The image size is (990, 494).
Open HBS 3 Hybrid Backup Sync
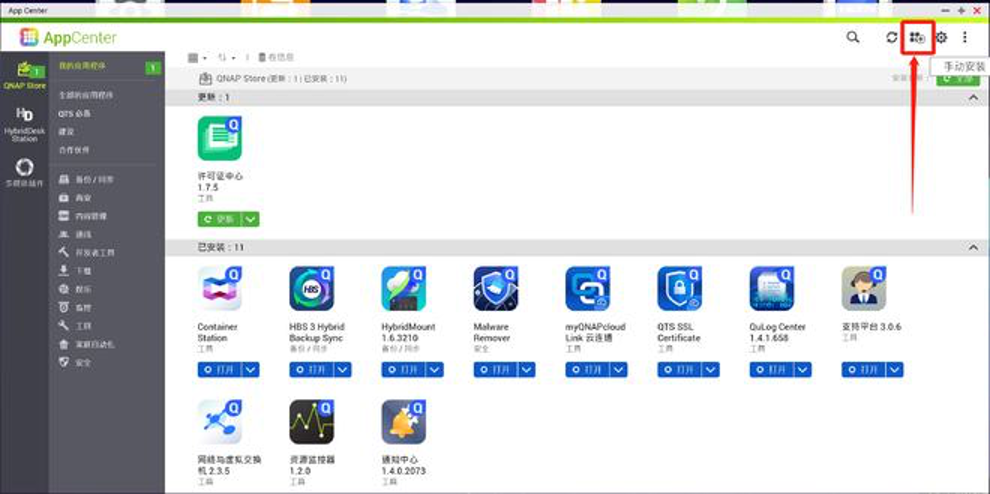pos(311,370)
